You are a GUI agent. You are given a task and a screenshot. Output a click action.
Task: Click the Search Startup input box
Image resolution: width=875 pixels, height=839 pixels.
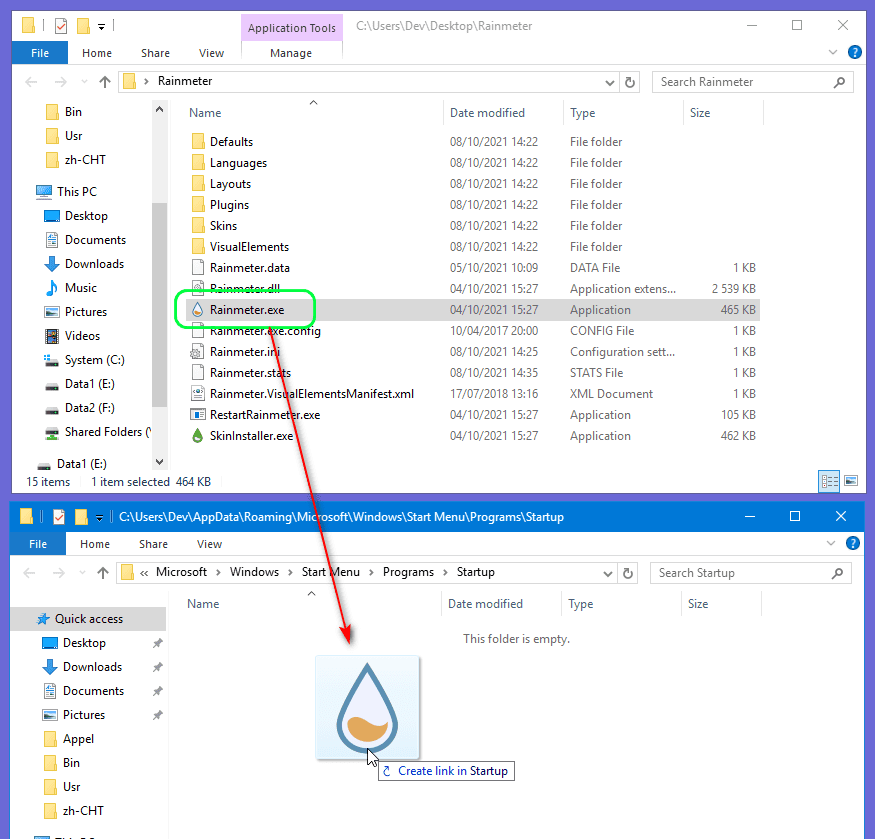740,573
